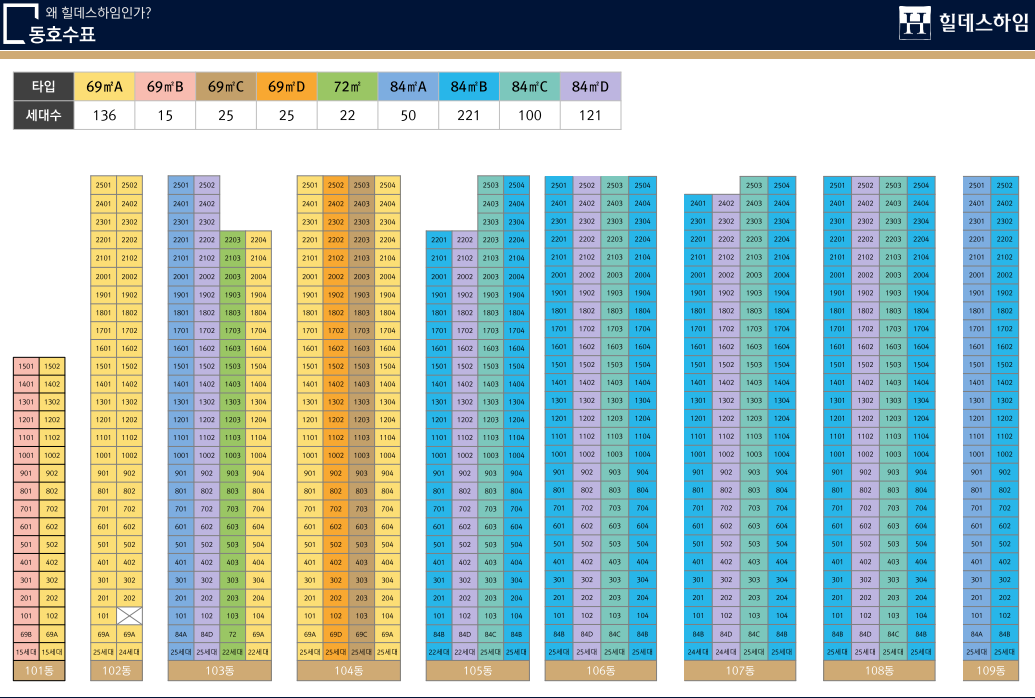This screenshot has width=1035, height=698.
Task: Select the 84㎡B sky-blue legend swatch
Action: pos(469,87)
